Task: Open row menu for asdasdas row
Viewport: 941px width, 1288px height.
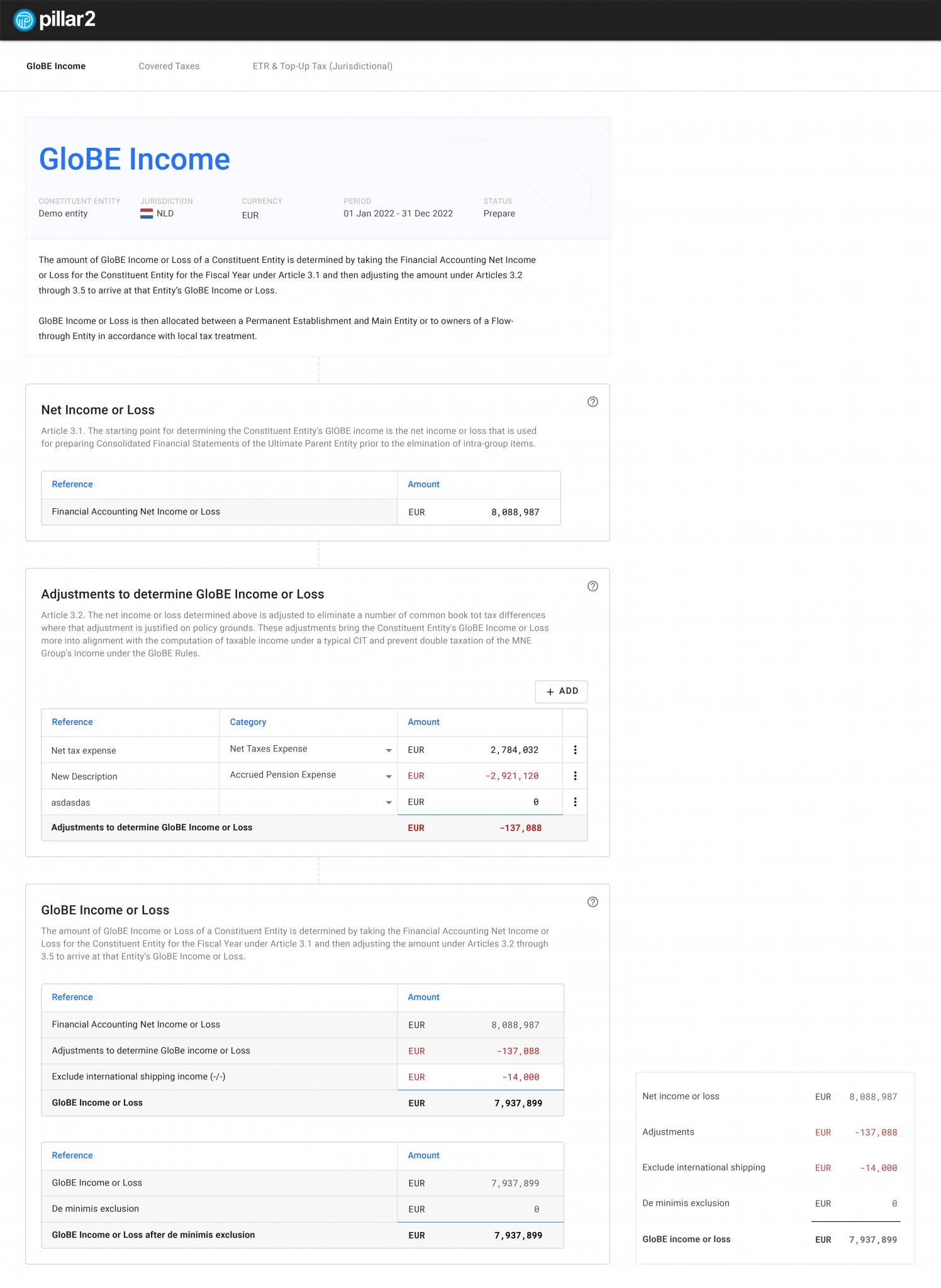Action: (x=575, y=802)
